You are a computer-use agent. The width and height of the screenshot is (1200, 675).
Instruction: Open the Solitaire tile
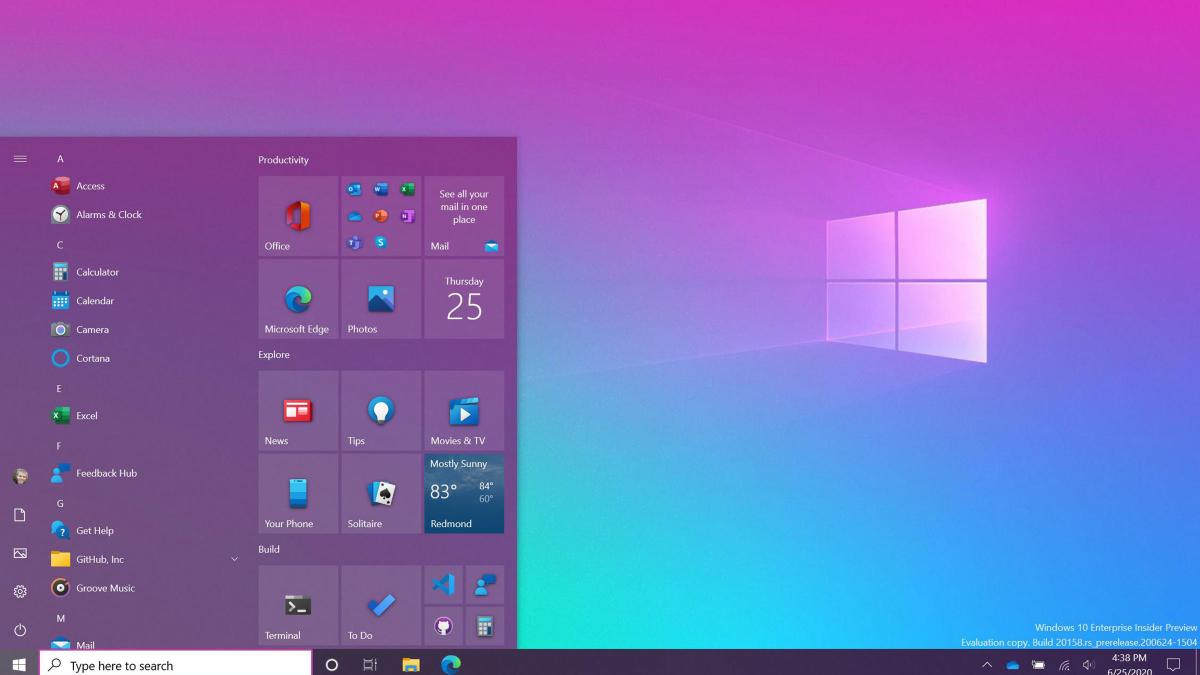pyautogui.click(x=380, y=493)
